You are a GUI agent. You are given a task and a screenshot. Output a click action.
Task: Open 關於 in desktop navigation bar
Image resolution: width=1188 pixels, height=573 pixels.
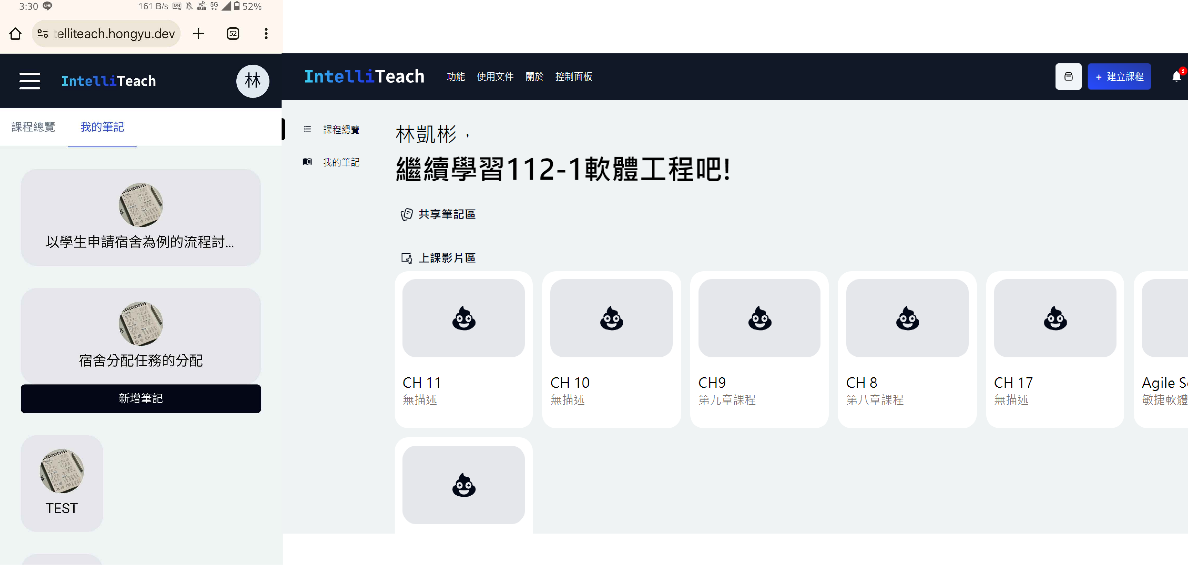click(535, 77)
